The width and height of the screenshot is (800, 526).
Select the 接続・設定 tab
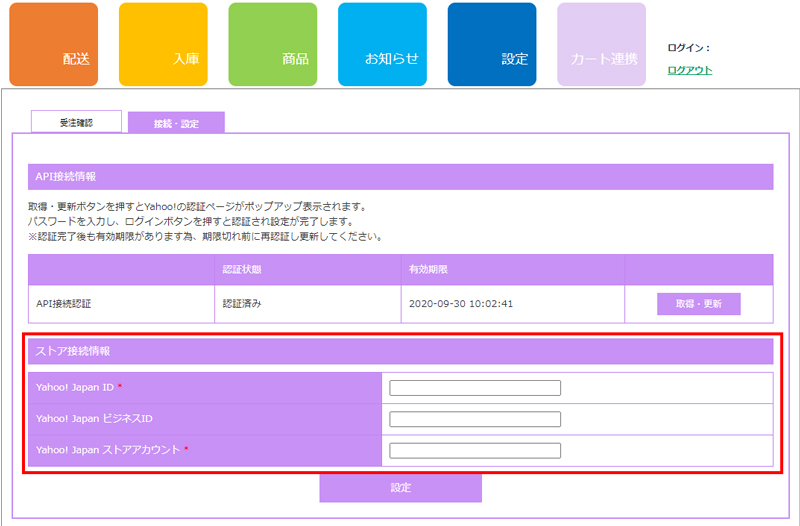pos(176,123)
